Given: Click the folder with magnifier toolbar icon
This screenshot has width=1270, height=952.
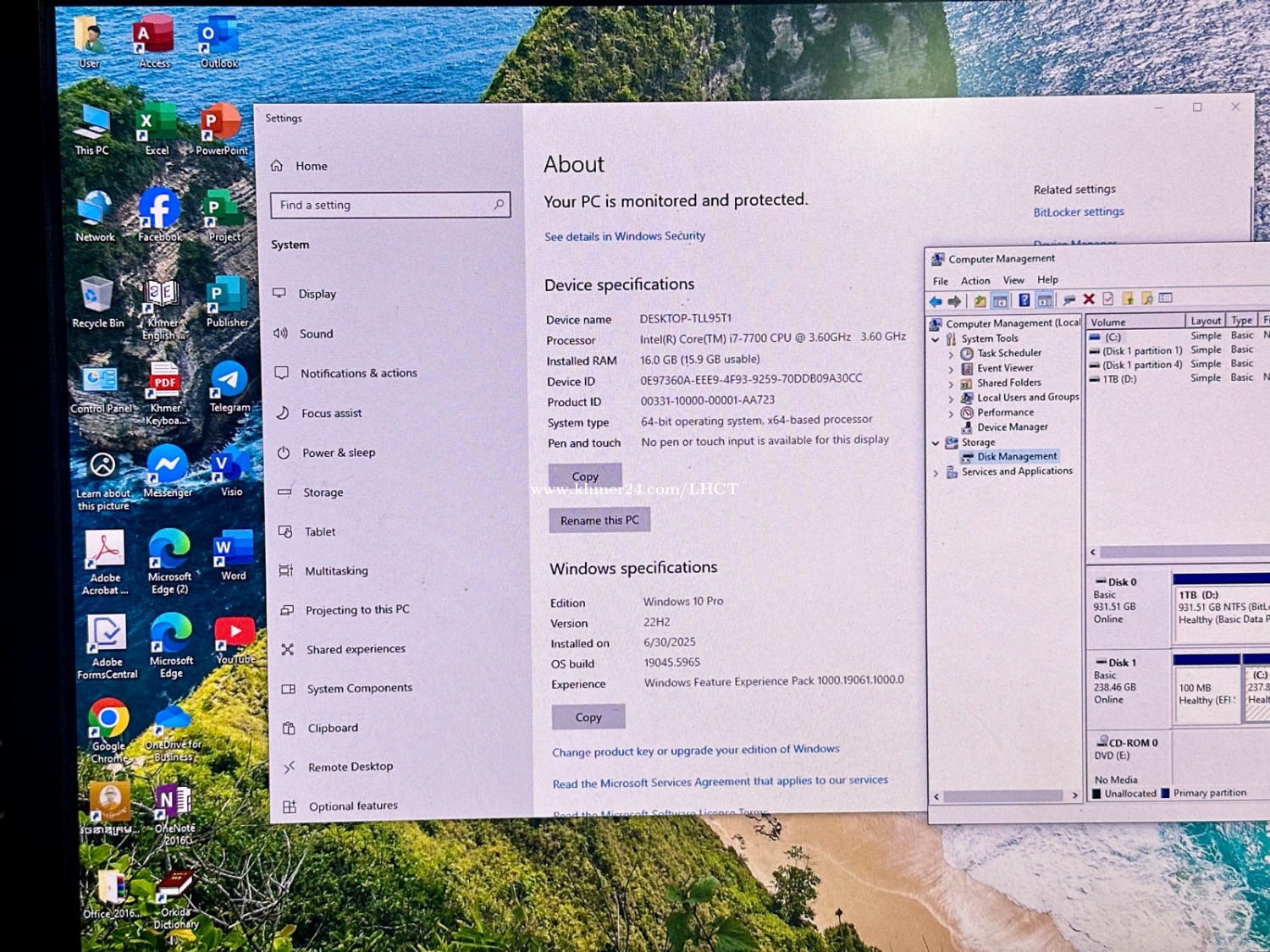Looking at the screenshot, I should (x=1146, y=298).
